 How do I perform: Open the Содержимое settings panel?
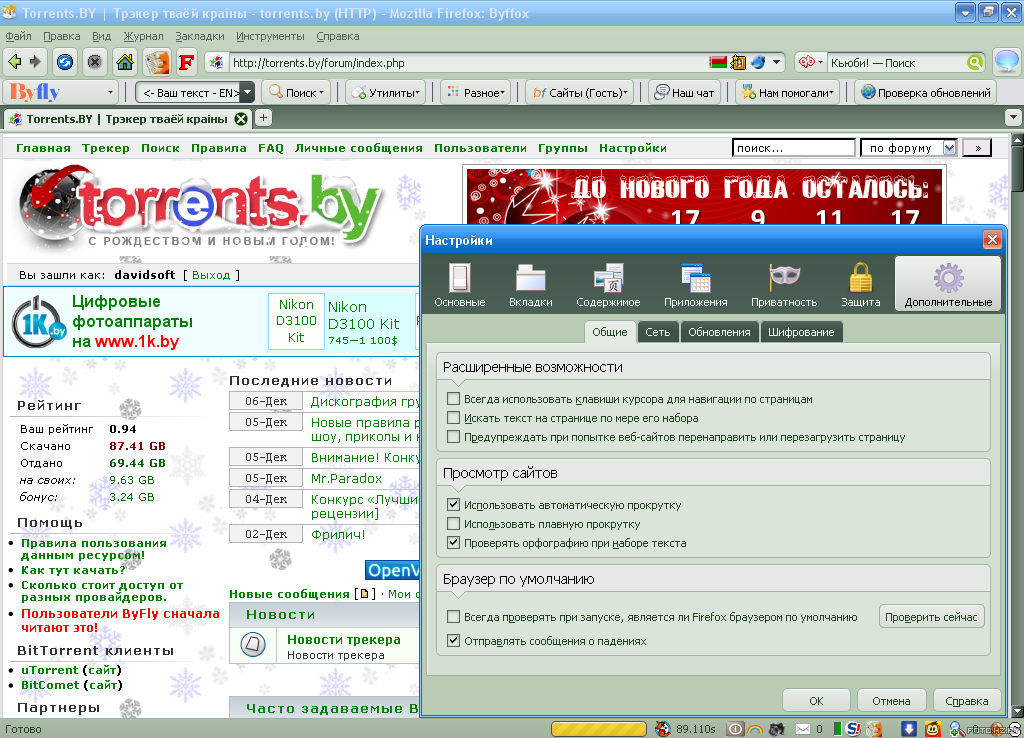pyautogui.click(x=608, y=285)
